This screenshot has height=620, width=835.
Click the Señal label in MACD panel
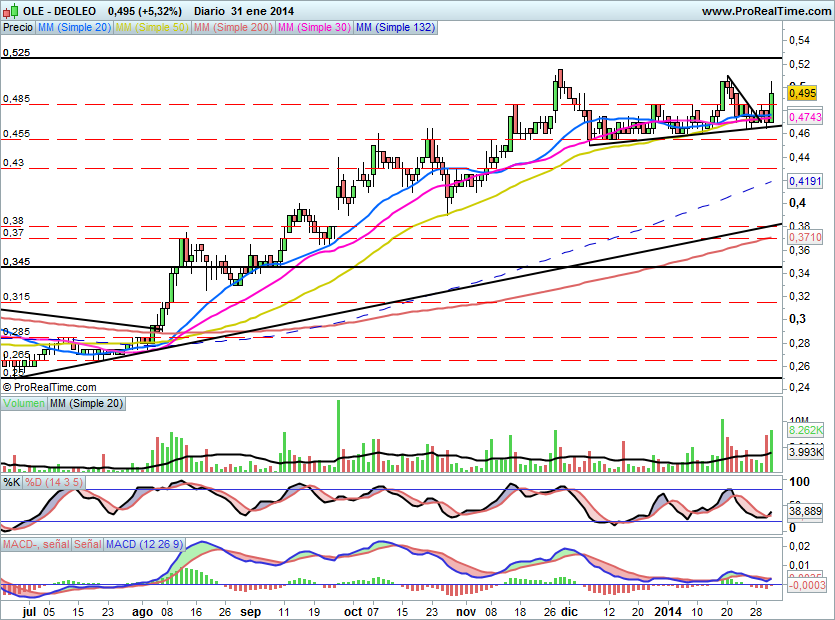(87, 545)
